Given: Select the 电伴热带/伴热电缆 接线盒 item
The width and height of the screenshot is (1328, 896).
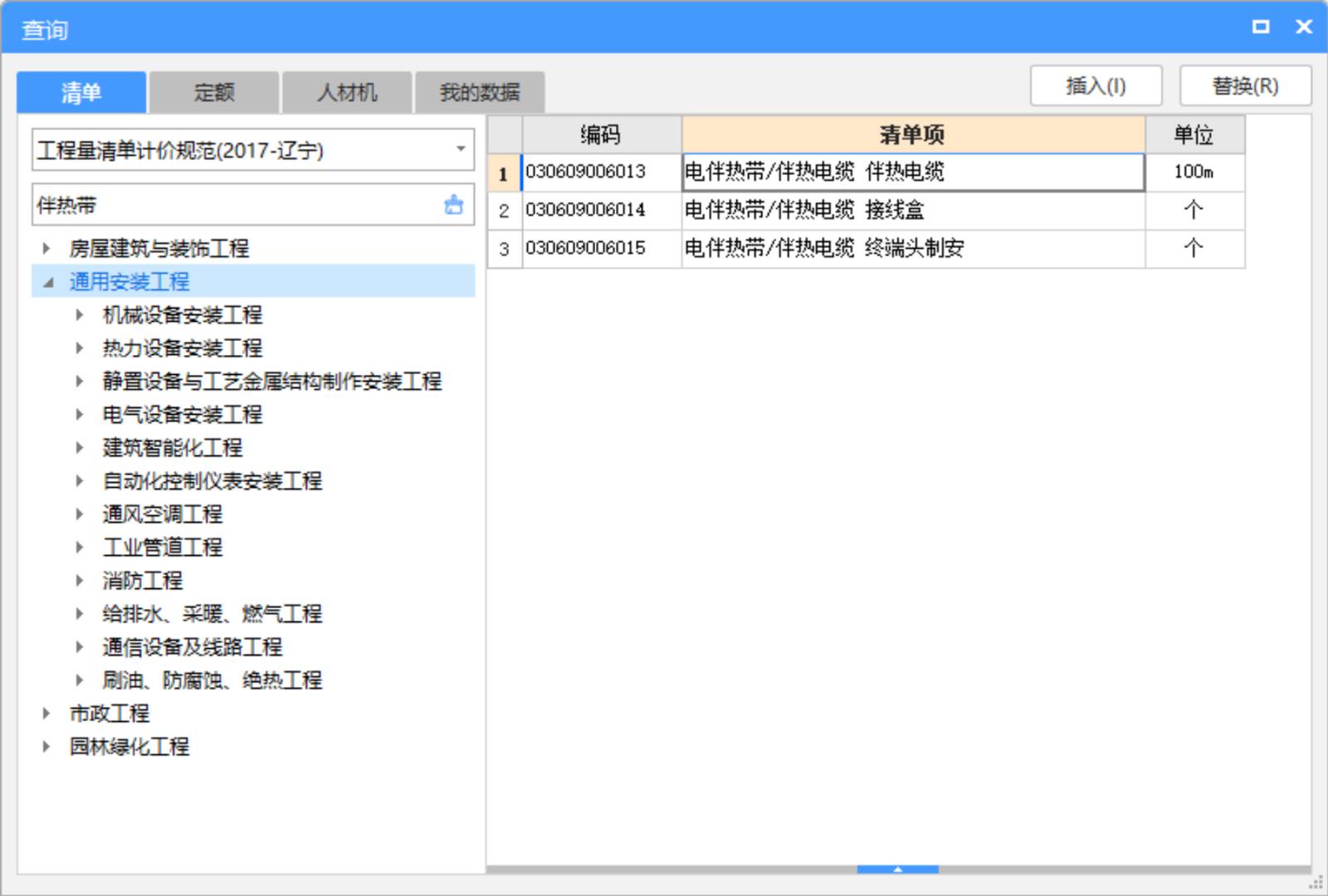Looking at the screenshot, I should pos(913,210).
